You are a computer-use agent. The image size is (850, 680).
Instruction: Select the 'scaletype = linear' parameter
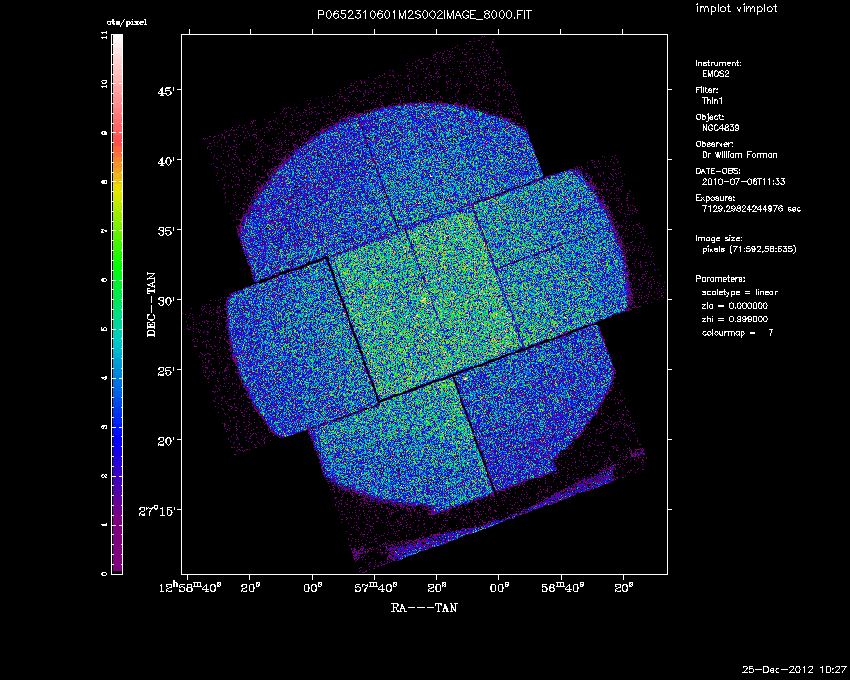coord(740,292)
